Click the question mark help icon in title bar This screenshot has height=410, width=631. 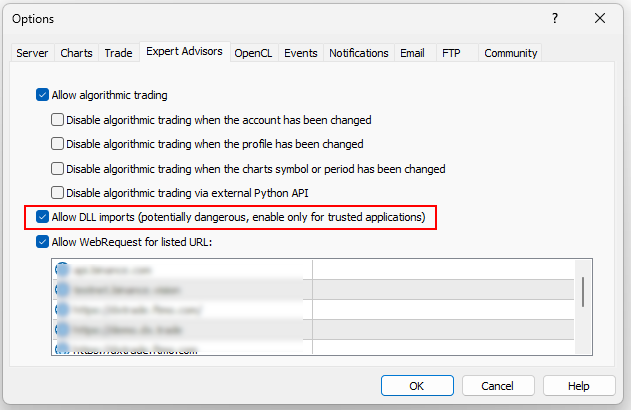[x=555, y=18]
